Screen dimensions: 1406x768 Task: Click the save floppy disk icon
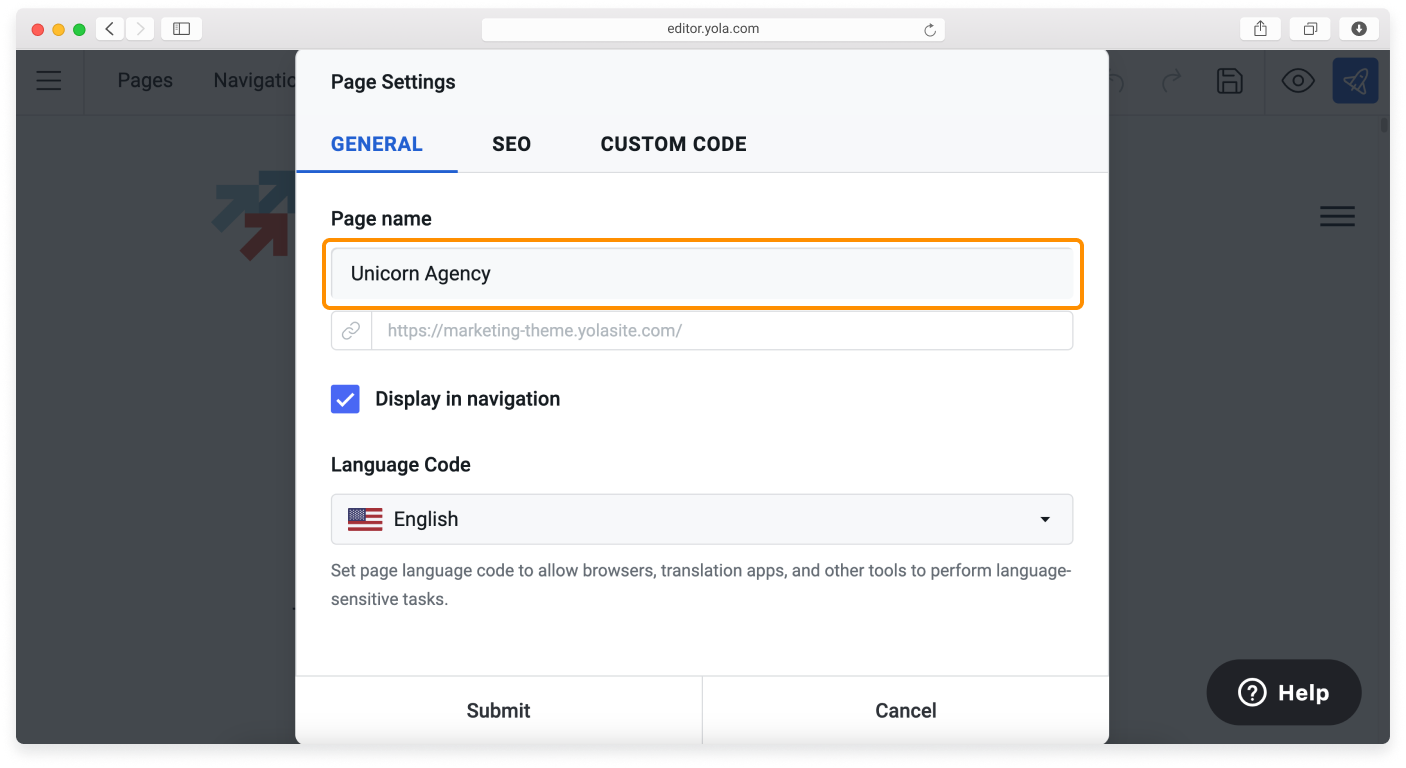[x=1229, y=81]
